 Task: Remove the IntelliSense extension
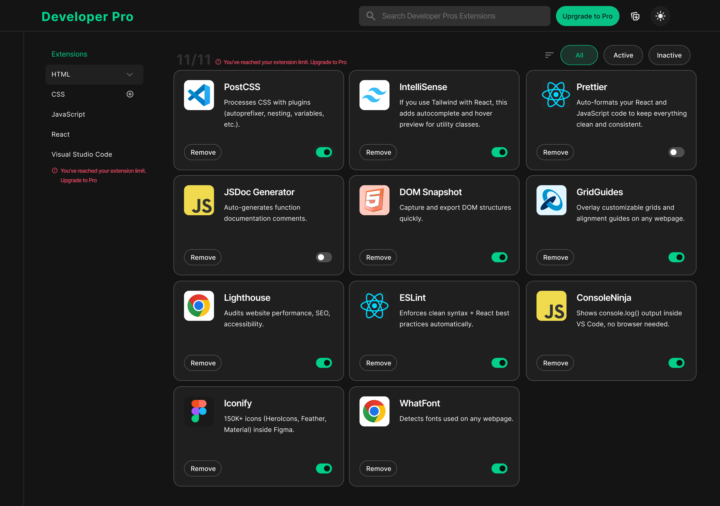coord(378,152)
